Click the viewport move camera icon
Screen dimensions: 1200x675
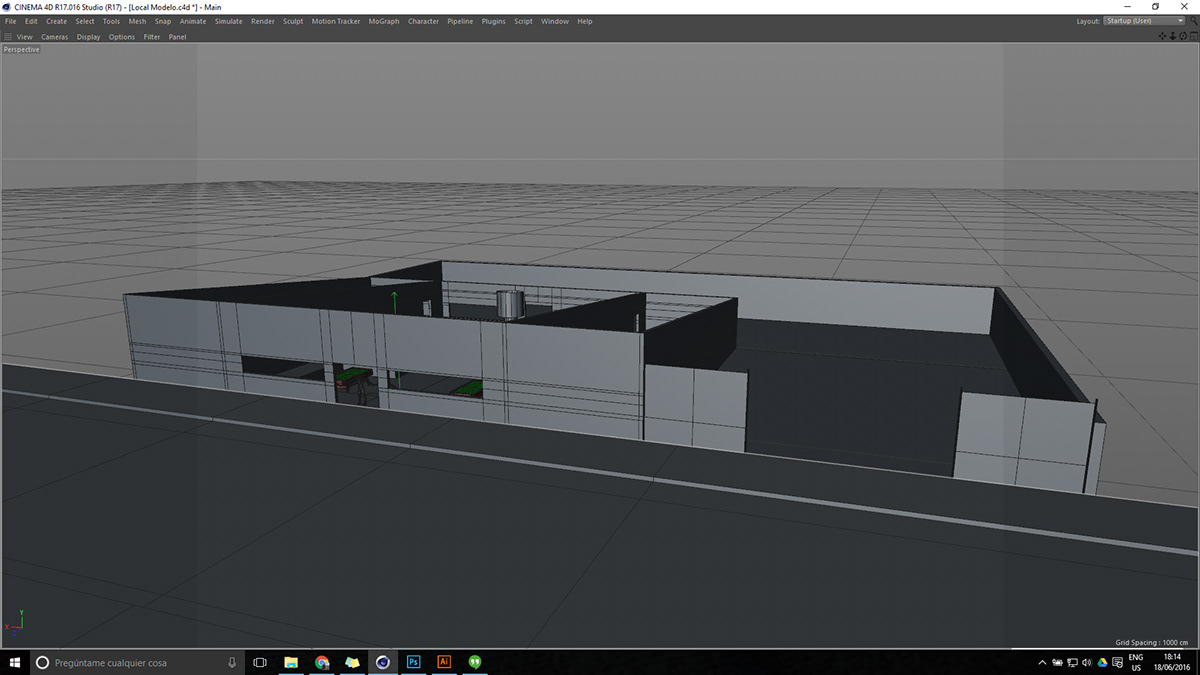[x=1162, y=36]
